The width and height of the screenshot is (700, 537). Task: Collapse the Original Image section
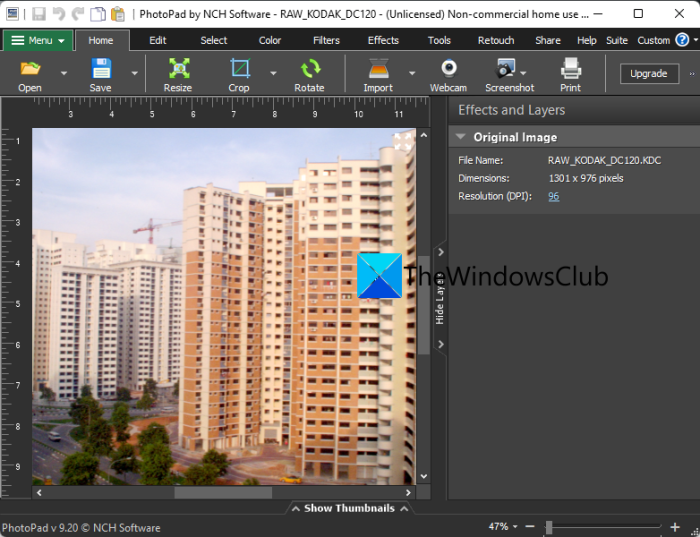[x=461, y=138]
